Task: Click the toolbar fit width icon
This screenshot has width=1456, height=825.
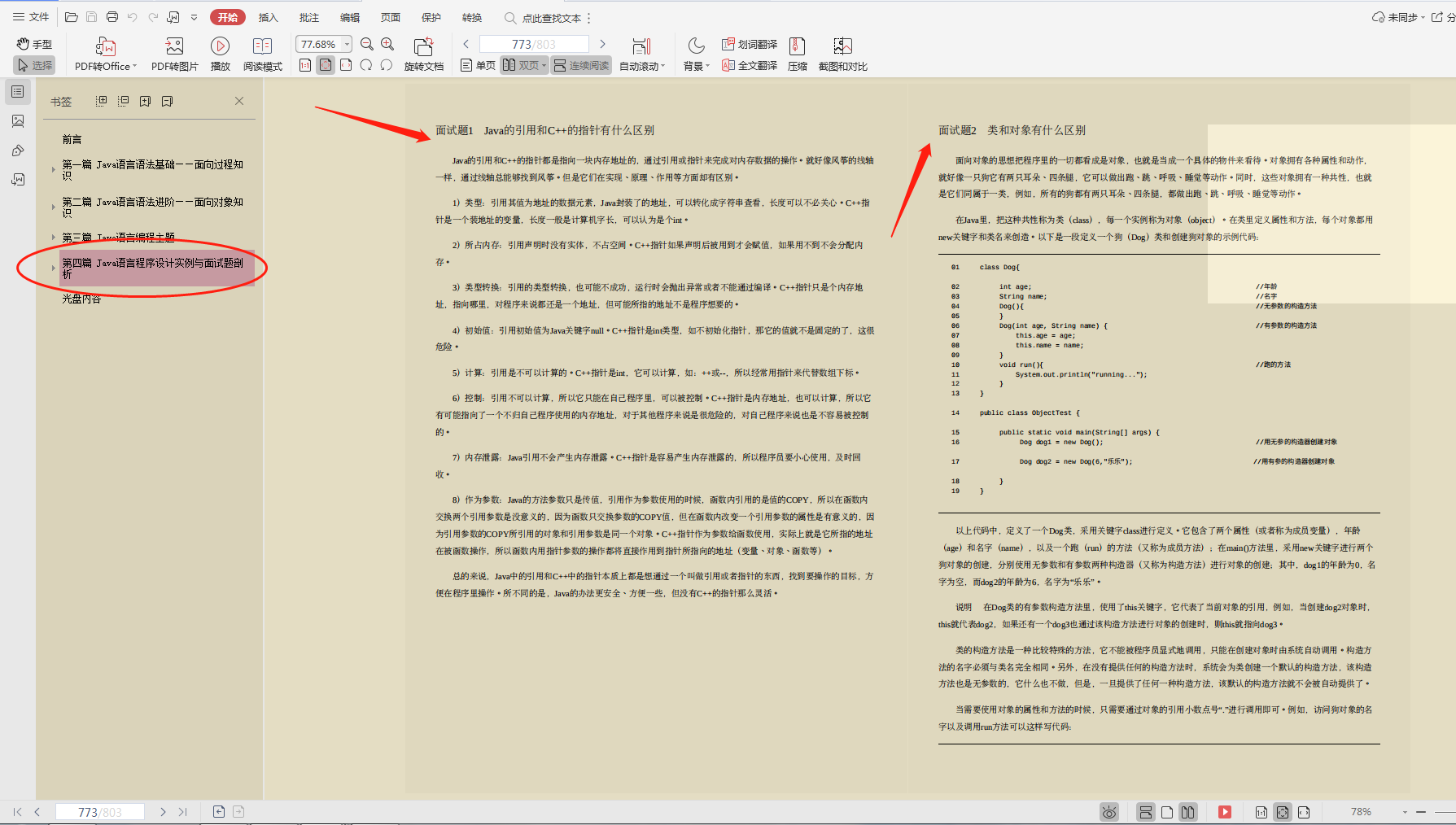Action: pyautogui.click(x=346, y=65)
